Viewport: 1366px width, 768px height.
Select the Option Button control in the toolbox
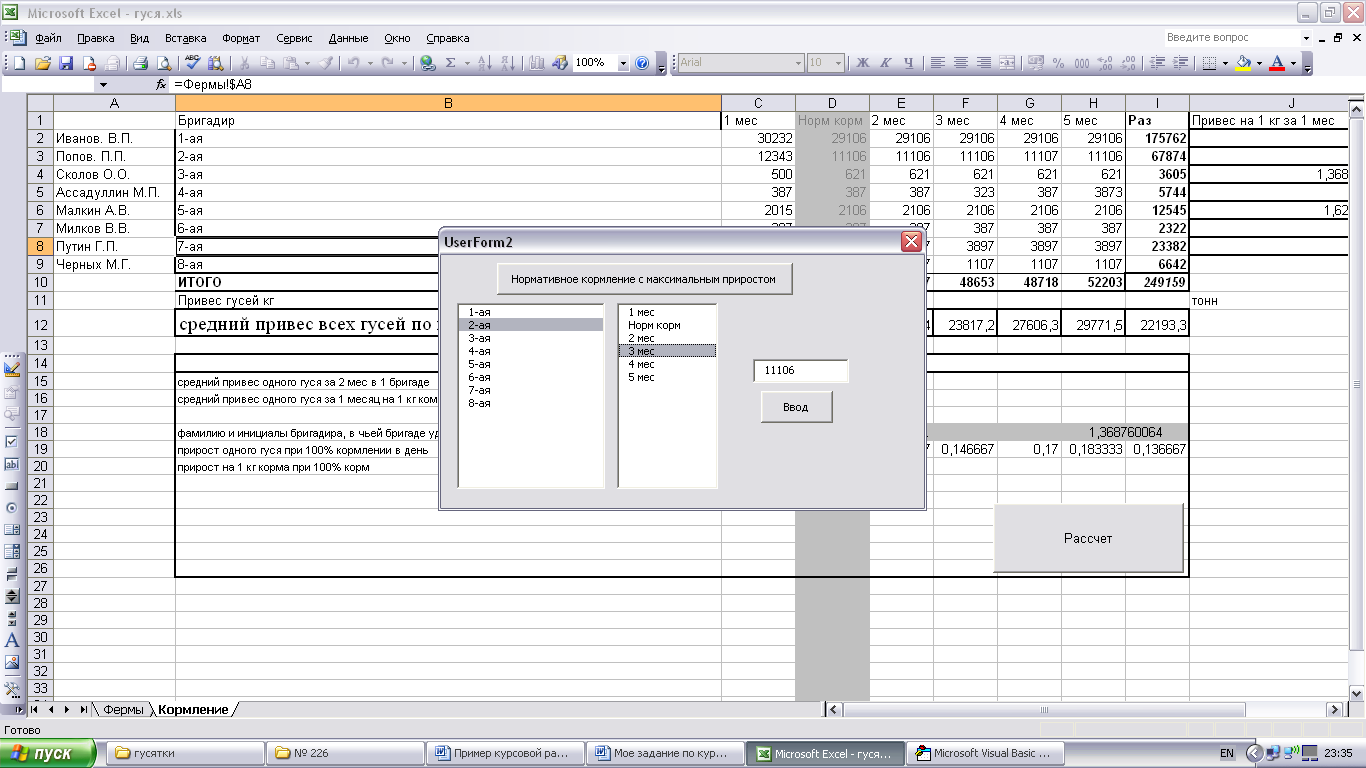pyautogui.click(x=12, y=508)
